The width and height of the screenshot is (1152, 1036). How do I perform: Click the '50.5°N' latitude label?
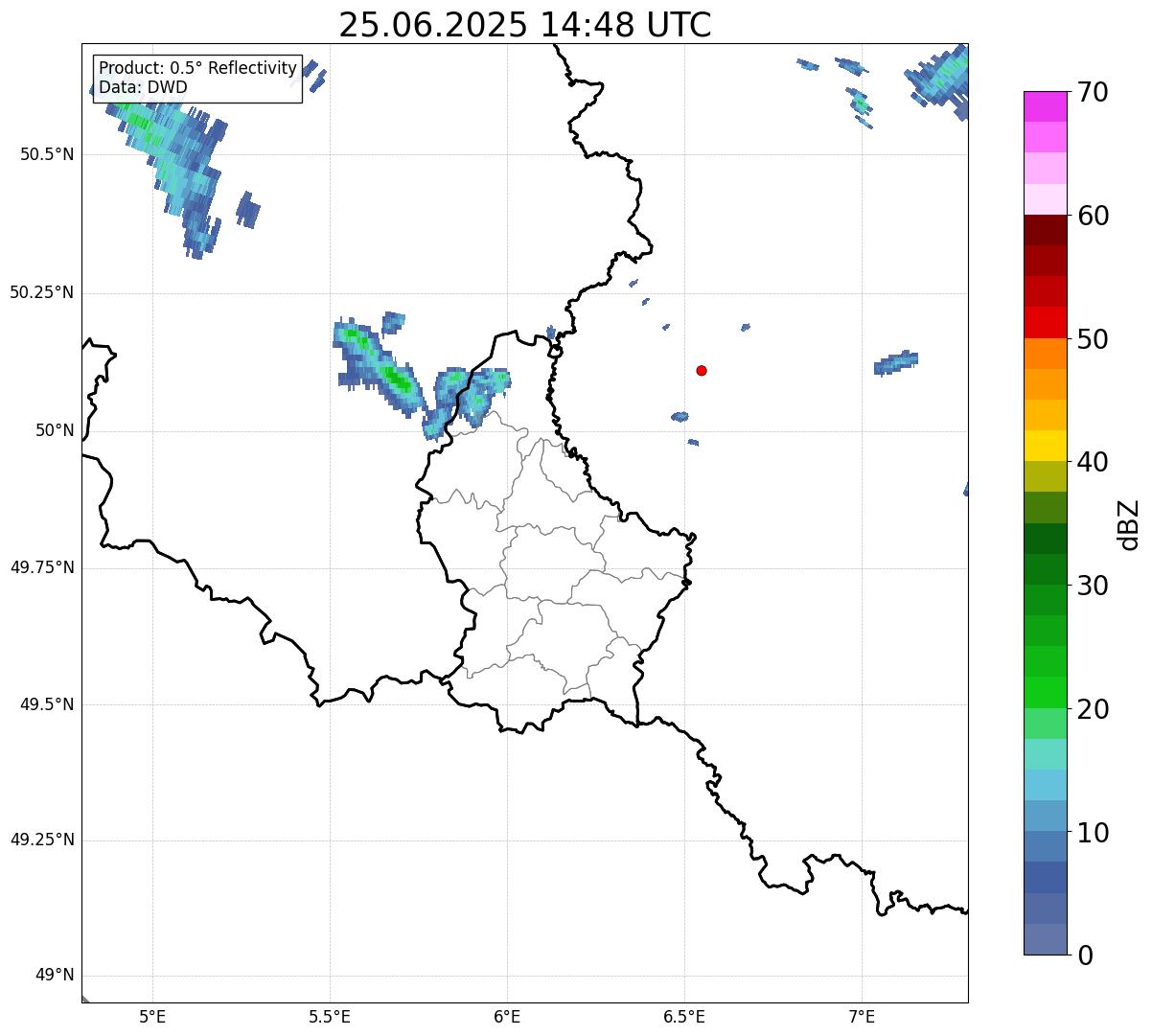tap(47, 154)
